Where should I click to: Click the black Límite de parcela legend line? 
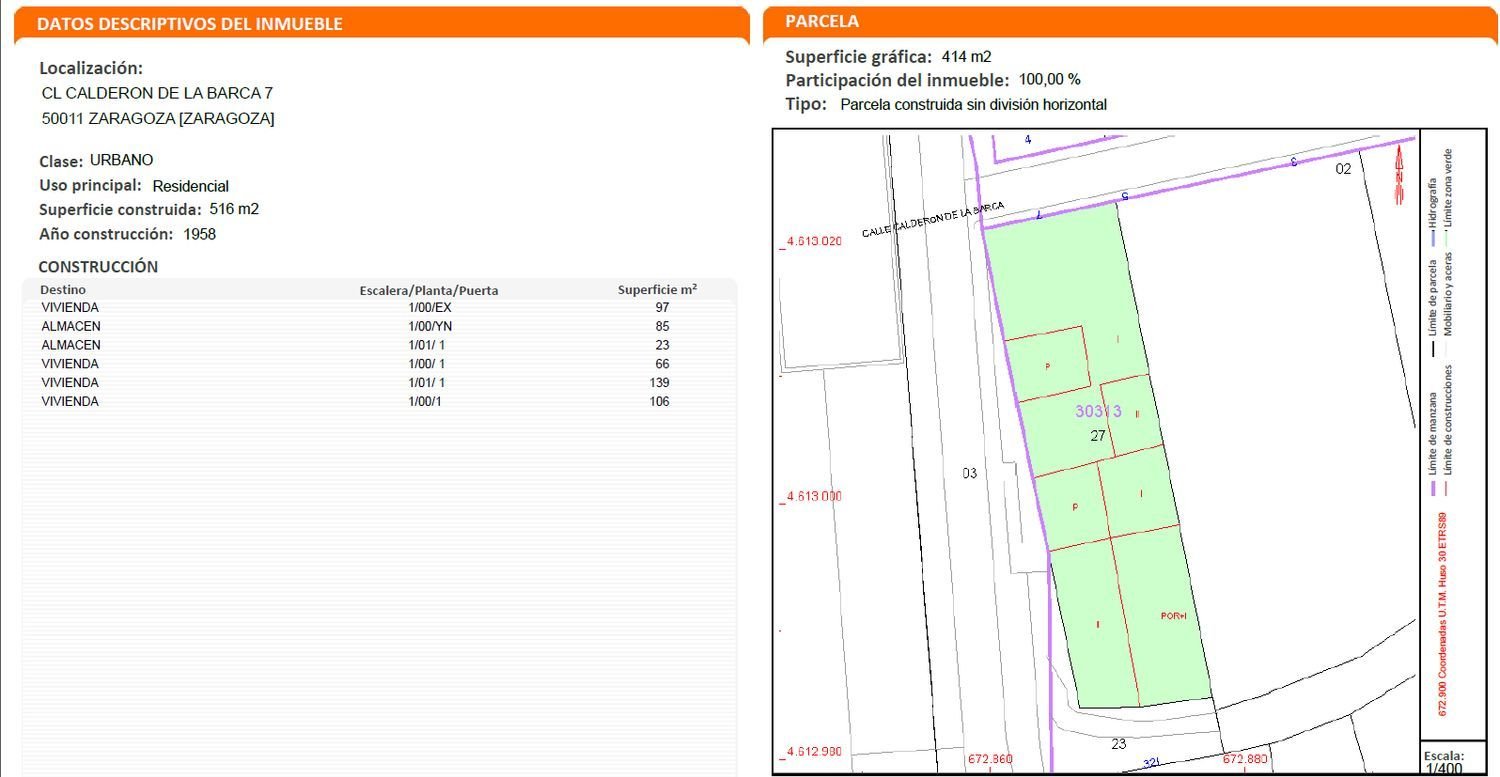[1433, 349]
